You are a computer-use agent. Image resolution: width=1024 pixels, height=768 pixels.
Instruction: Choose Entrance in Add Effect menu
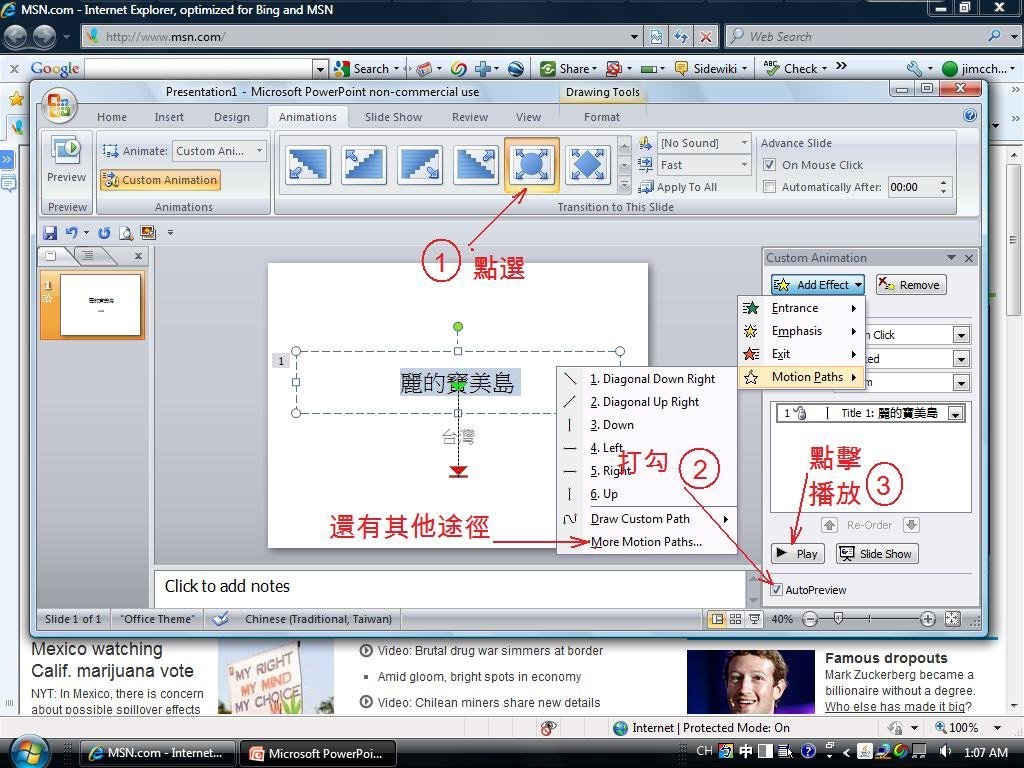pyautogui.click(x=801, y=308)
